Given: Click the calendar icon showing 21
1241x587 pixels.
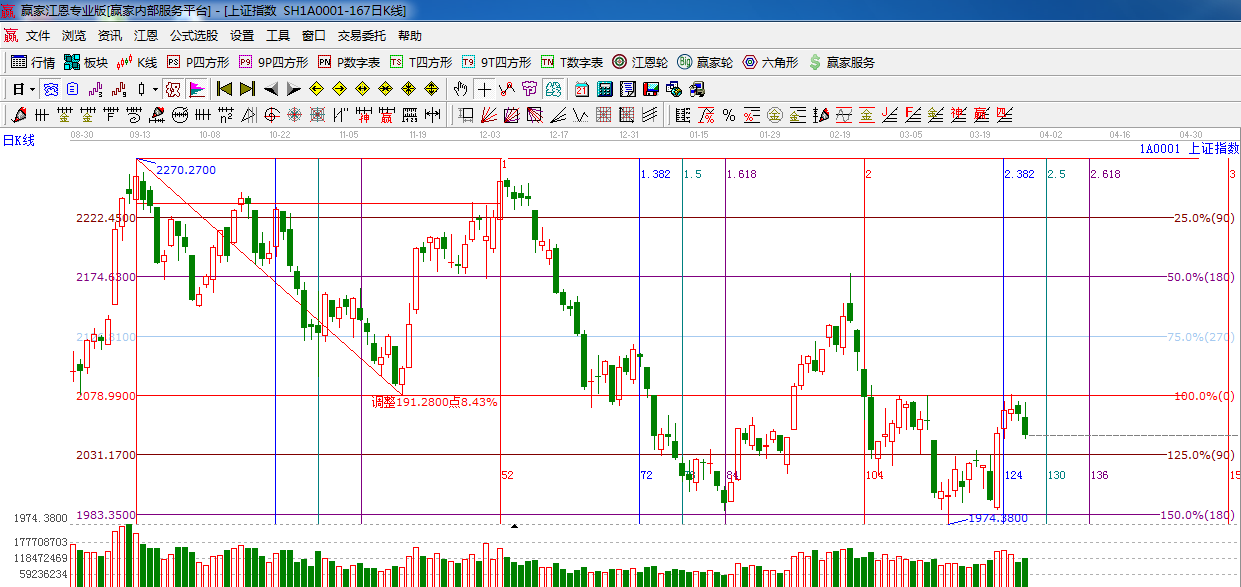Looking at the screenshot, I should coord(580,89).
